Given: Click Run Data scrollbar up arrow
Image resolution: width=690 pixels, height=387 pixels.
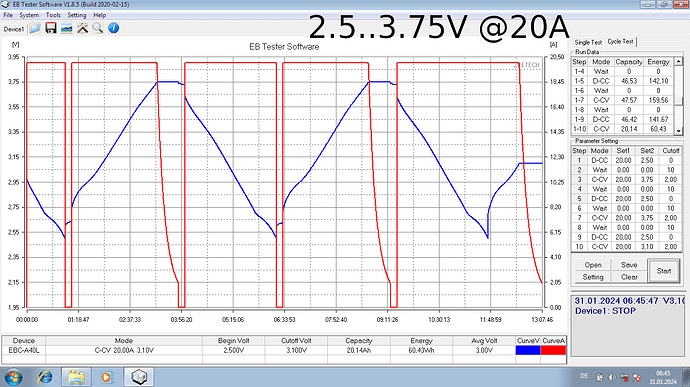Looking at the screenshot, I should (x=678, y=62).
